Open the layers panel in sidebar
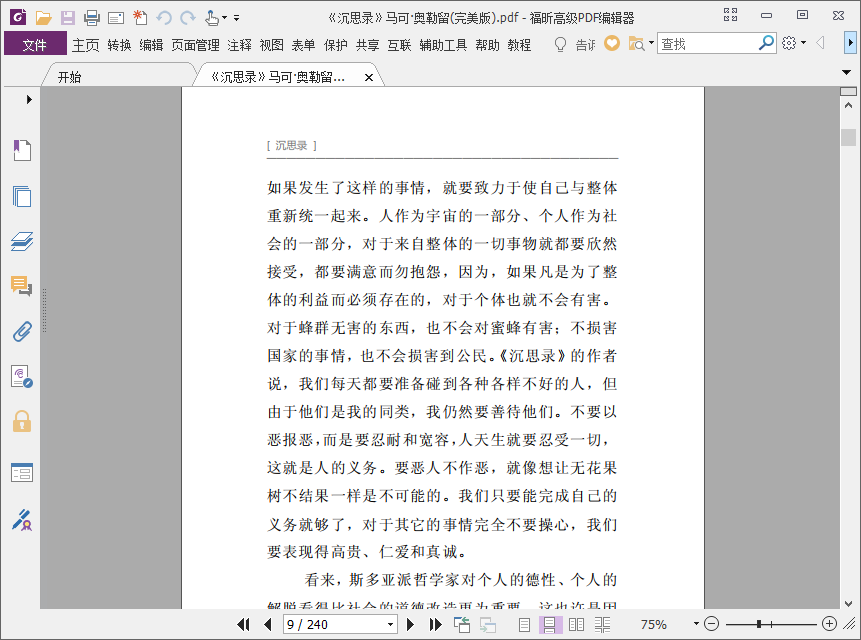Screen dimensions: 861x640 point(22,241)
